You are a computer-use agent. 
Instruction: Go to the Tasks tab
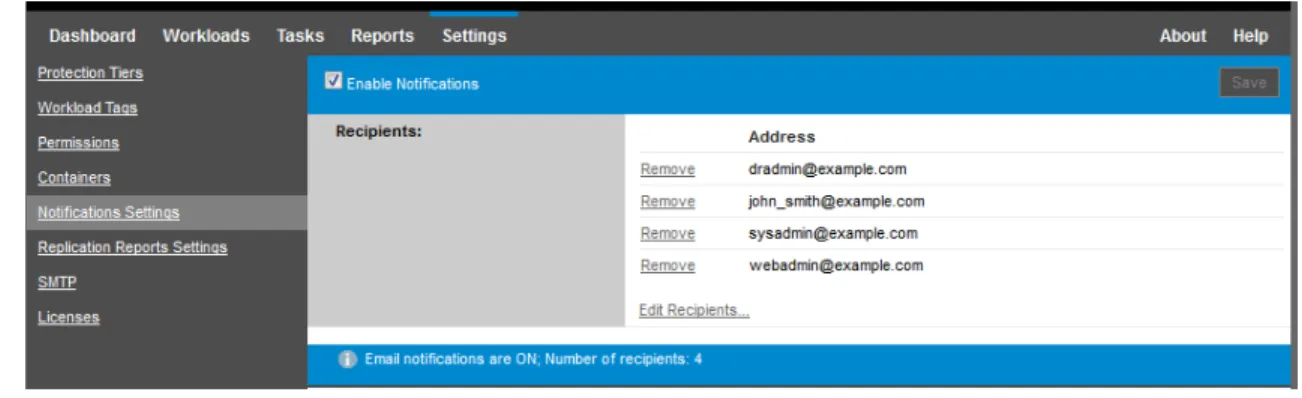(300, 36)
